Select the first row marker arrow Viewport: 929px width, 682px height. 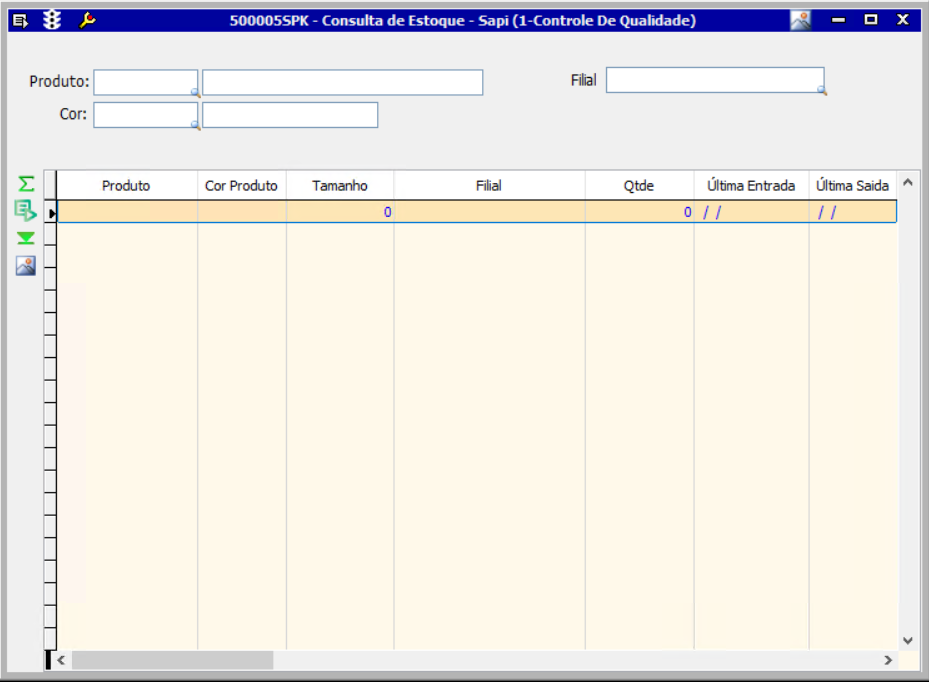[x=52, y=213]
